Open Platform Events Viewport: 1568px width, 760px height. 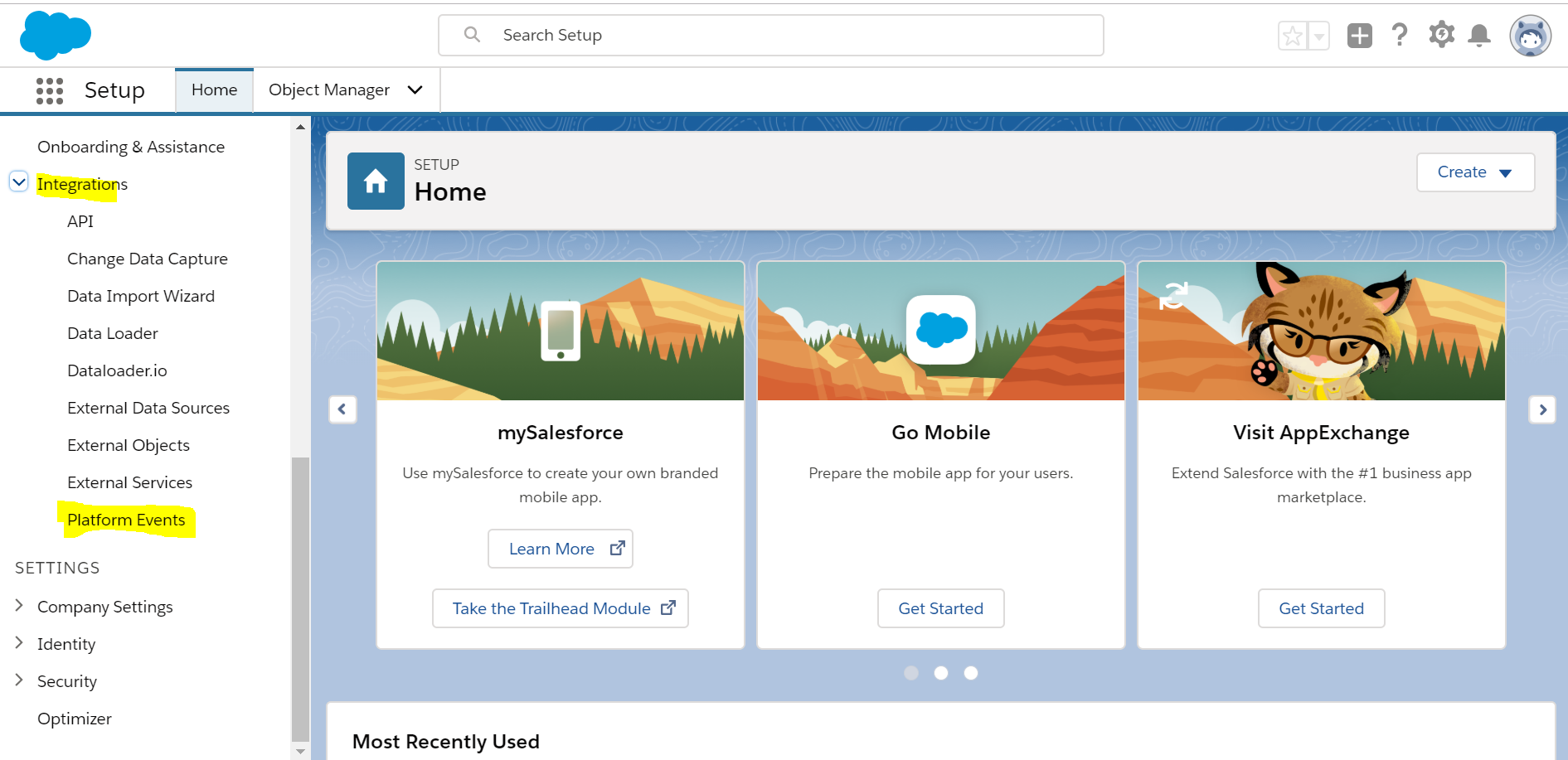[126, 520]
